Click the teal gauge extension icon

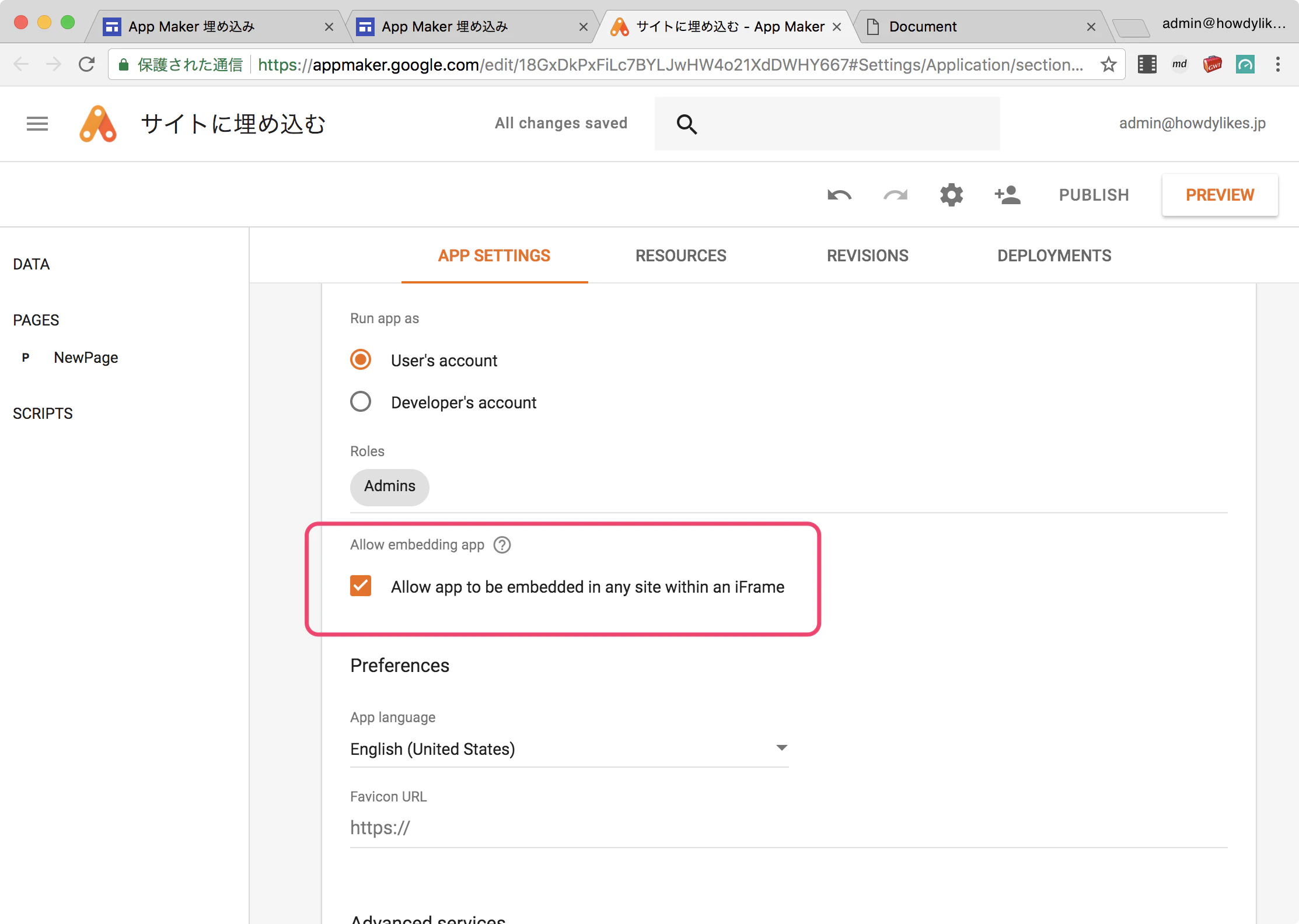click(1245, 64)
